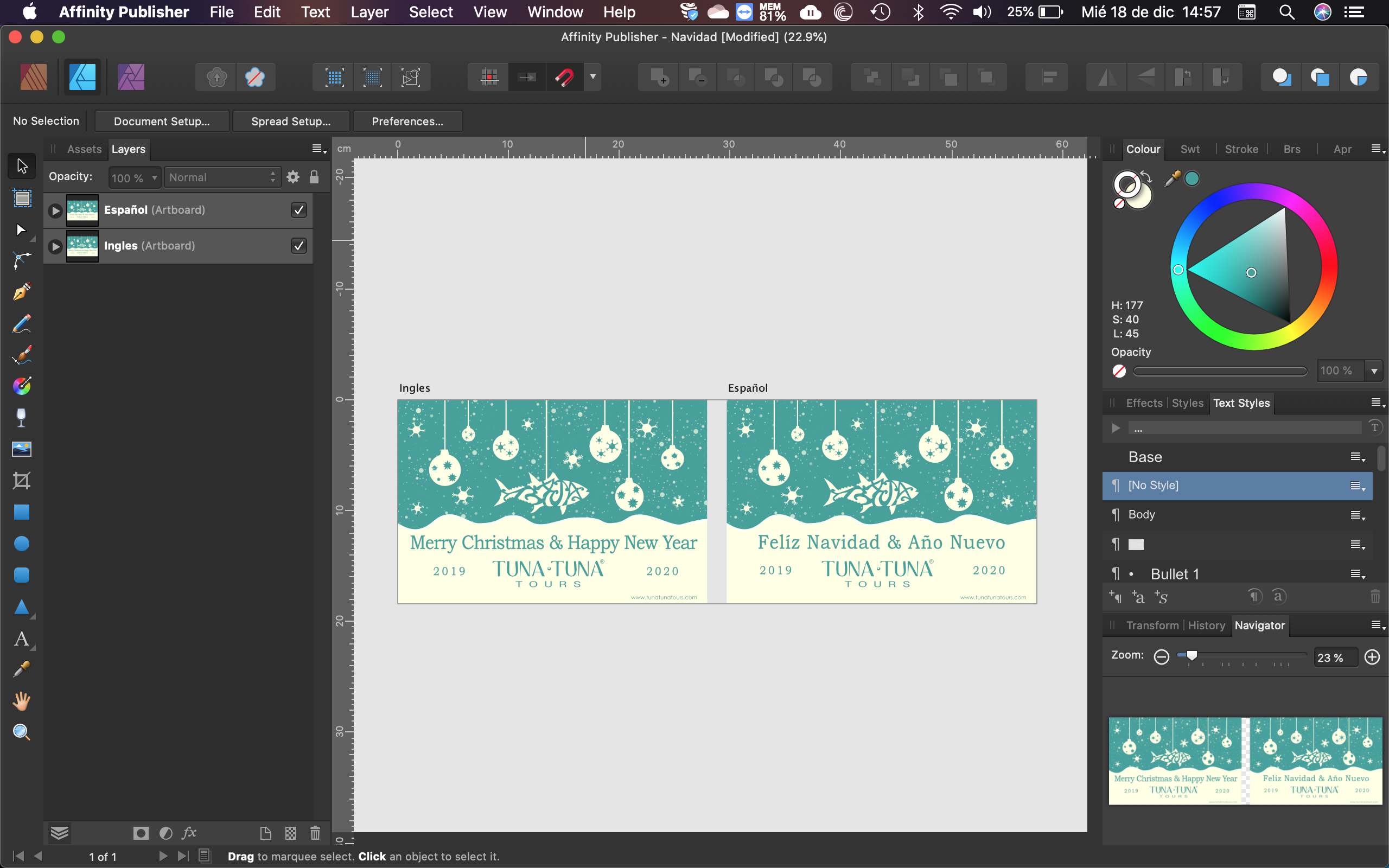The height and width of the screenshot is (868, 1389).
Task: Click the Layers panel lock icon
Action: pos(314,177)
